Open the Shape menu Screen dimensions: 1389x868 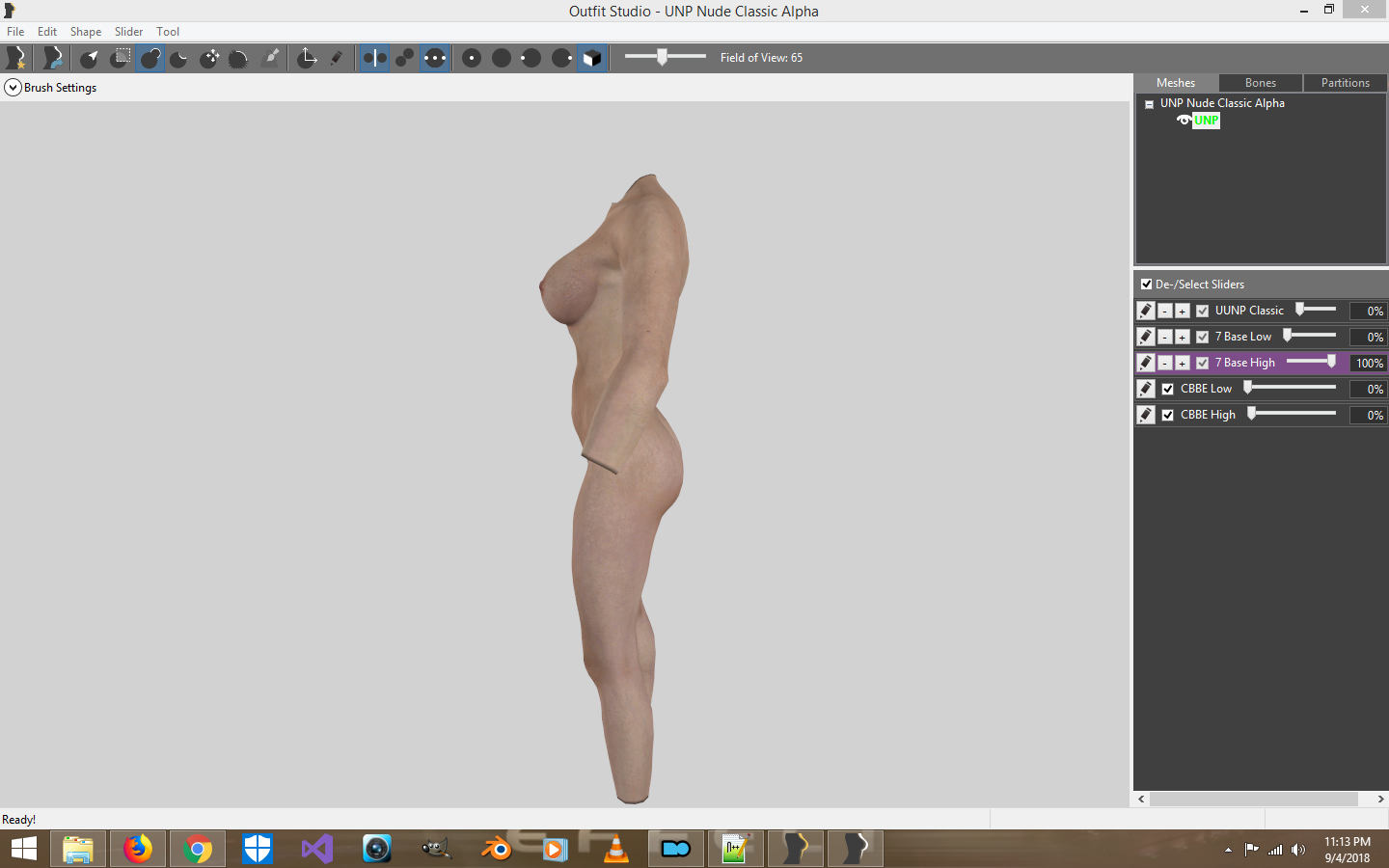coord(86,32)
